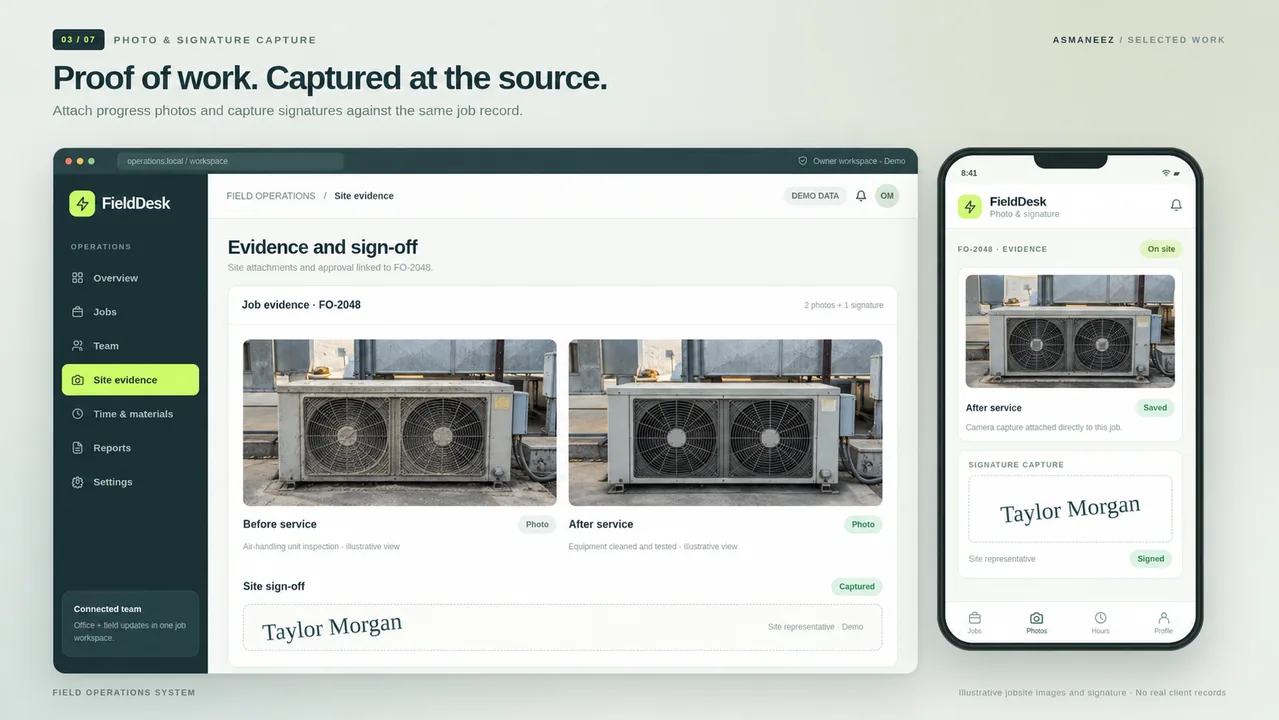Check notifications bell in the desktop header
Viewport: 1279px width, 720px height.
pos(861,196)
